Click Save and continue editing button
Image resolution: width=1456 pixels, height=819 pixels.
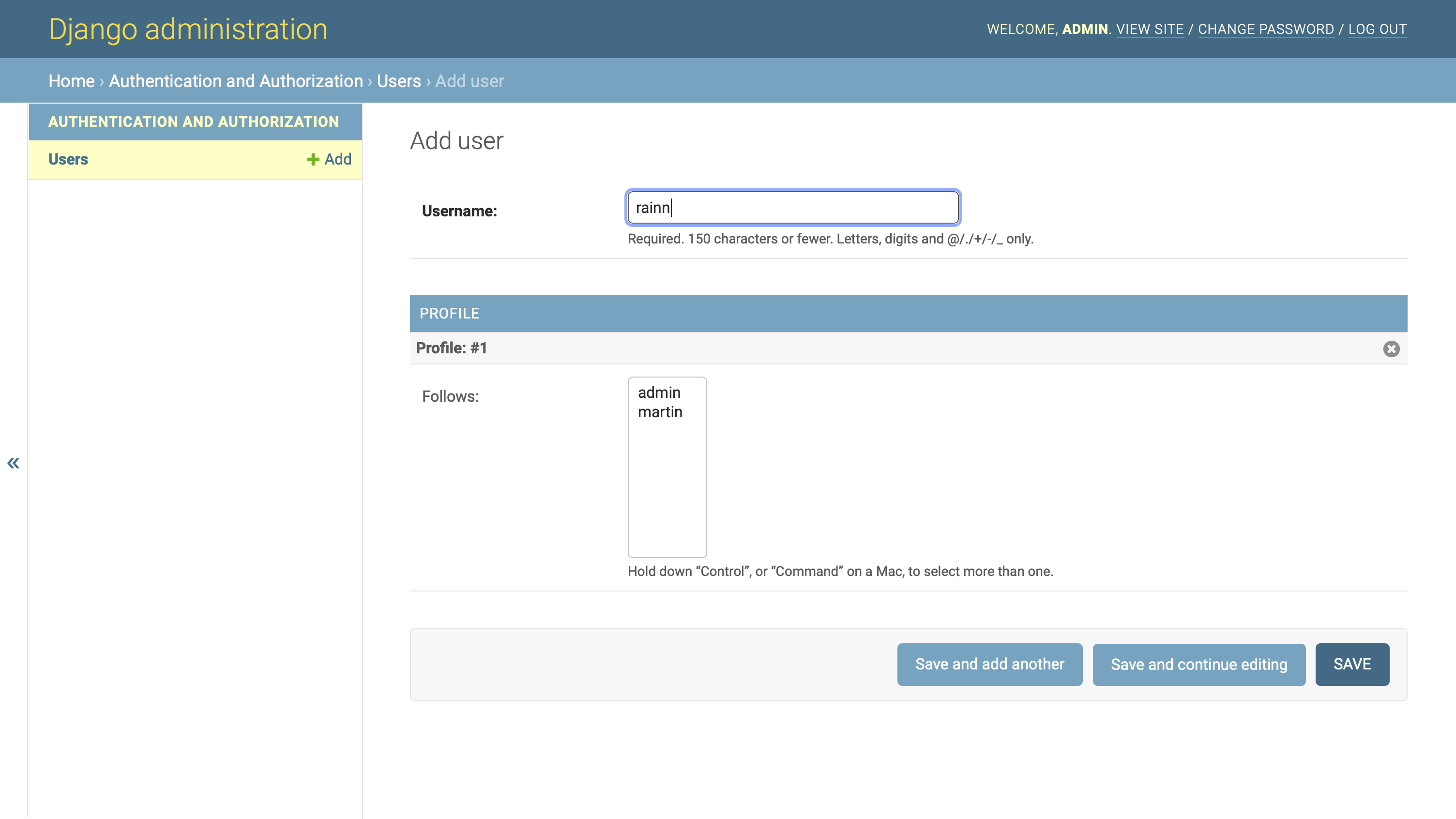tap(1200, 664)
